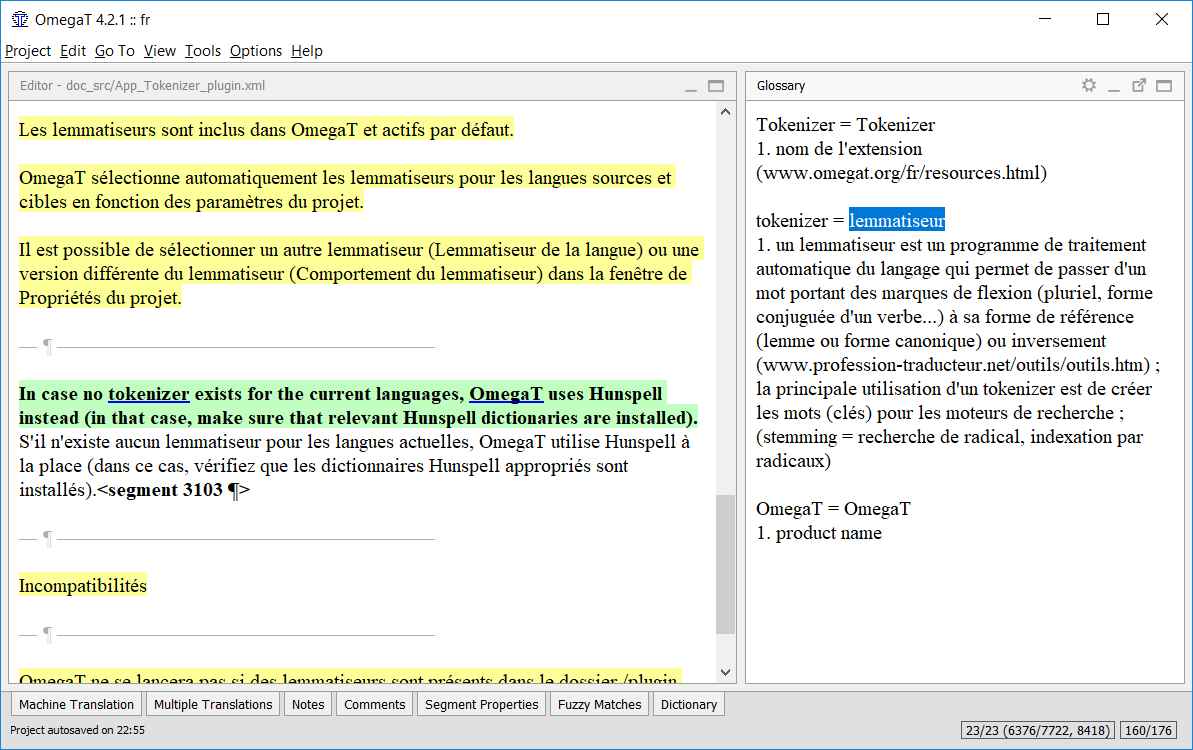The image size is (1193, 750).
Task: Click glossary text '1. nom de l'extension'
Action: pos(839,149)
